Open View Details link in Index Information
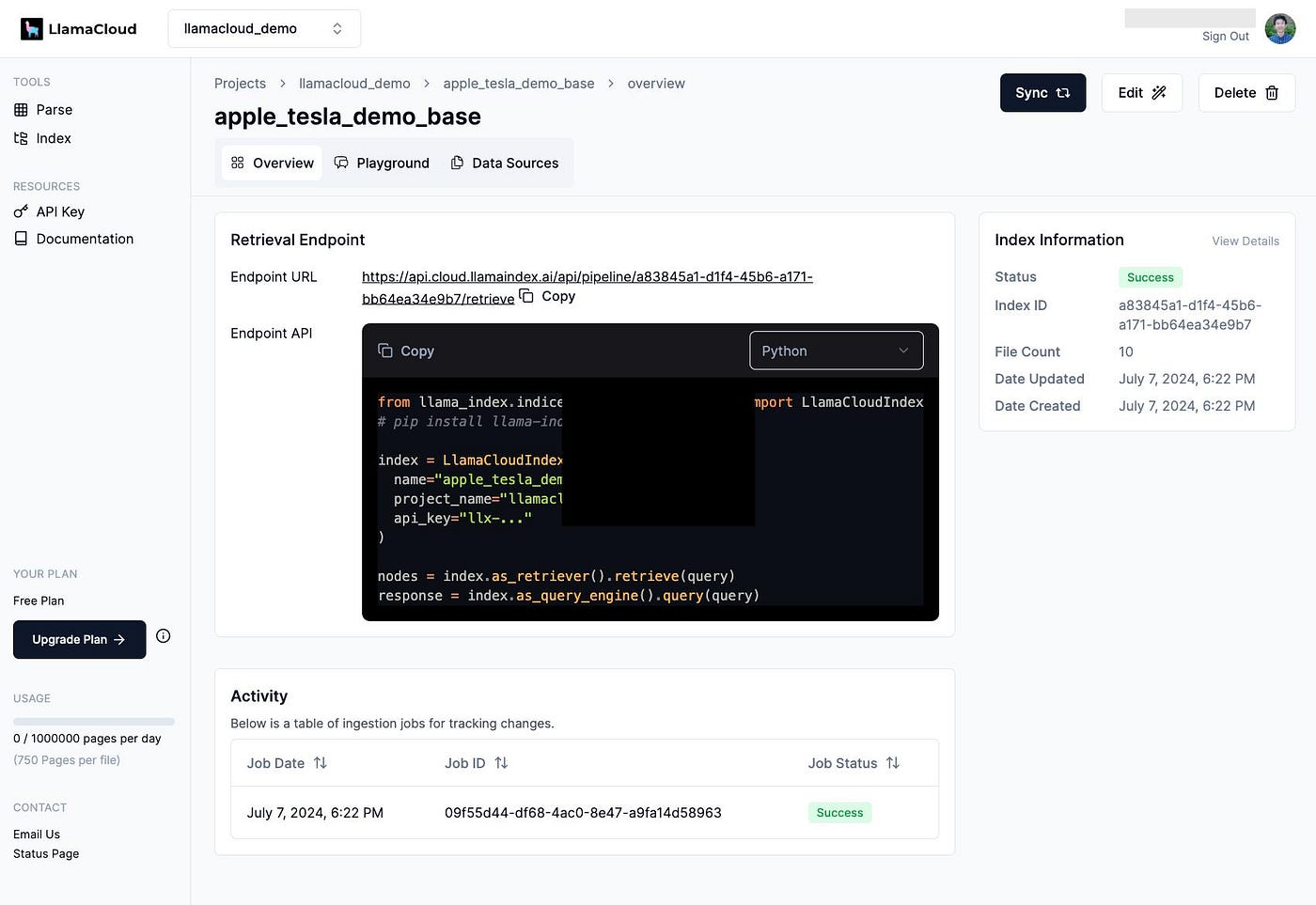Image resolution: width=1316 pixels, height=905 pixels. click(x=1245, y=242)
